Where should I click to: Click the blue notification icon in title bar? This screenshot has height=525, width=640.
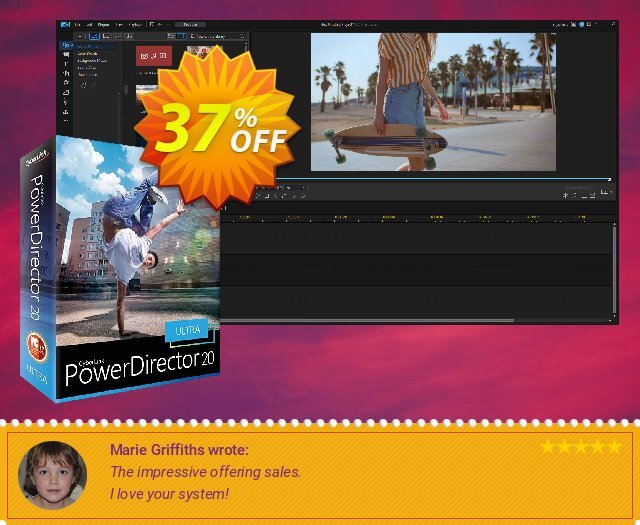coord(582,24)
